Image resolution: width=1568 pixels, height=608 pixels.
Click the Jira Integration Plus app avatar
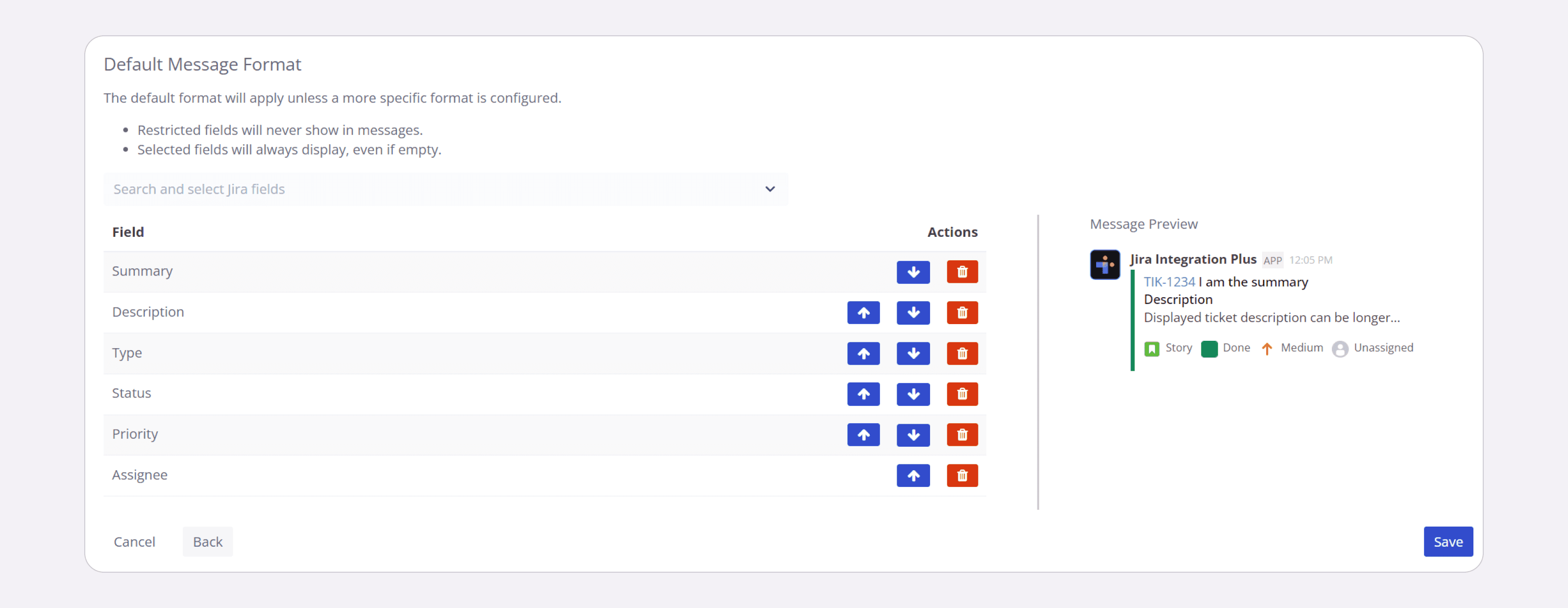pos(1105,264)
